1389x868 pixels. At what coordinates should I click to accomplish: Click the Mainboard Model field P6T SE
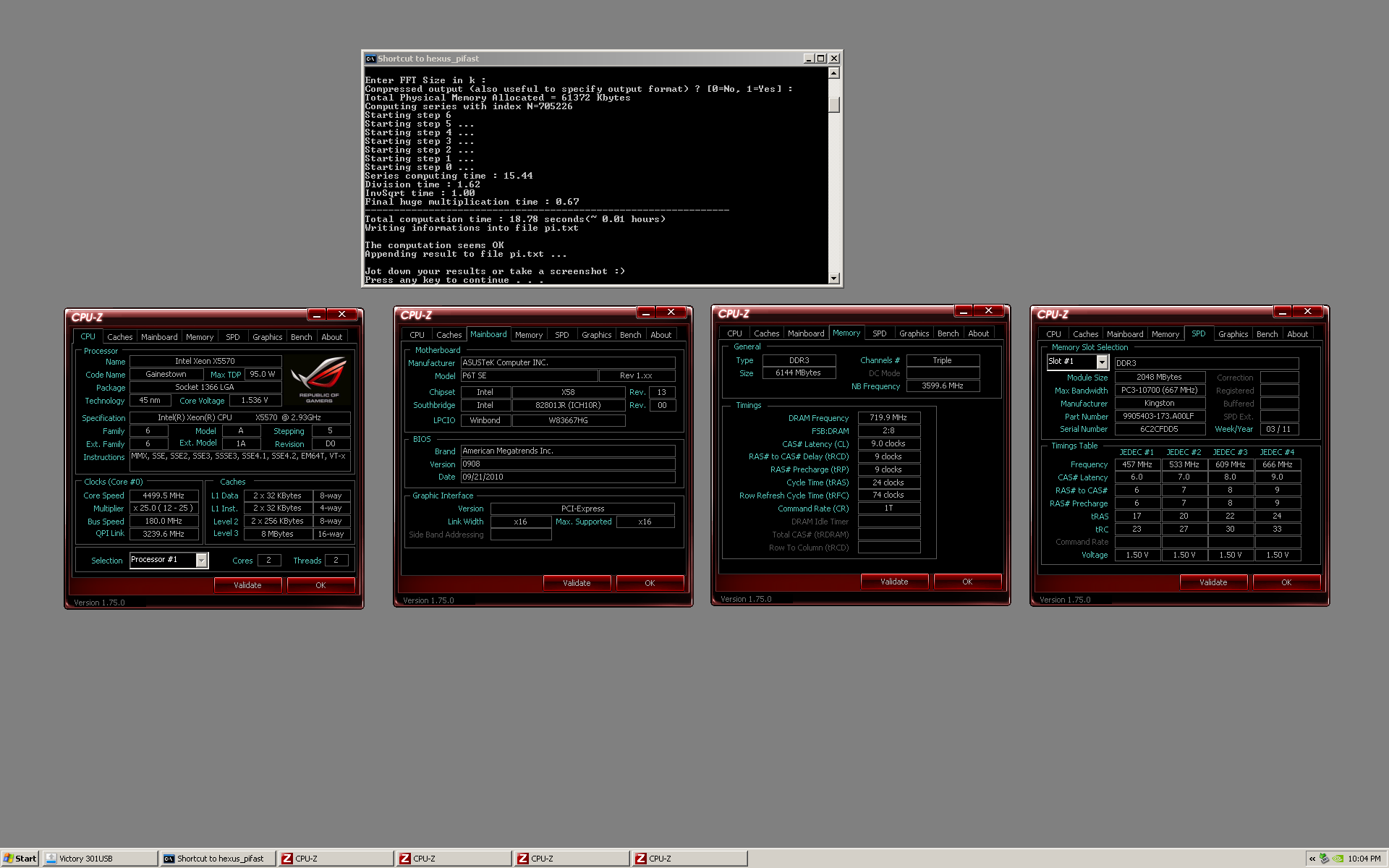click(529, 376)
